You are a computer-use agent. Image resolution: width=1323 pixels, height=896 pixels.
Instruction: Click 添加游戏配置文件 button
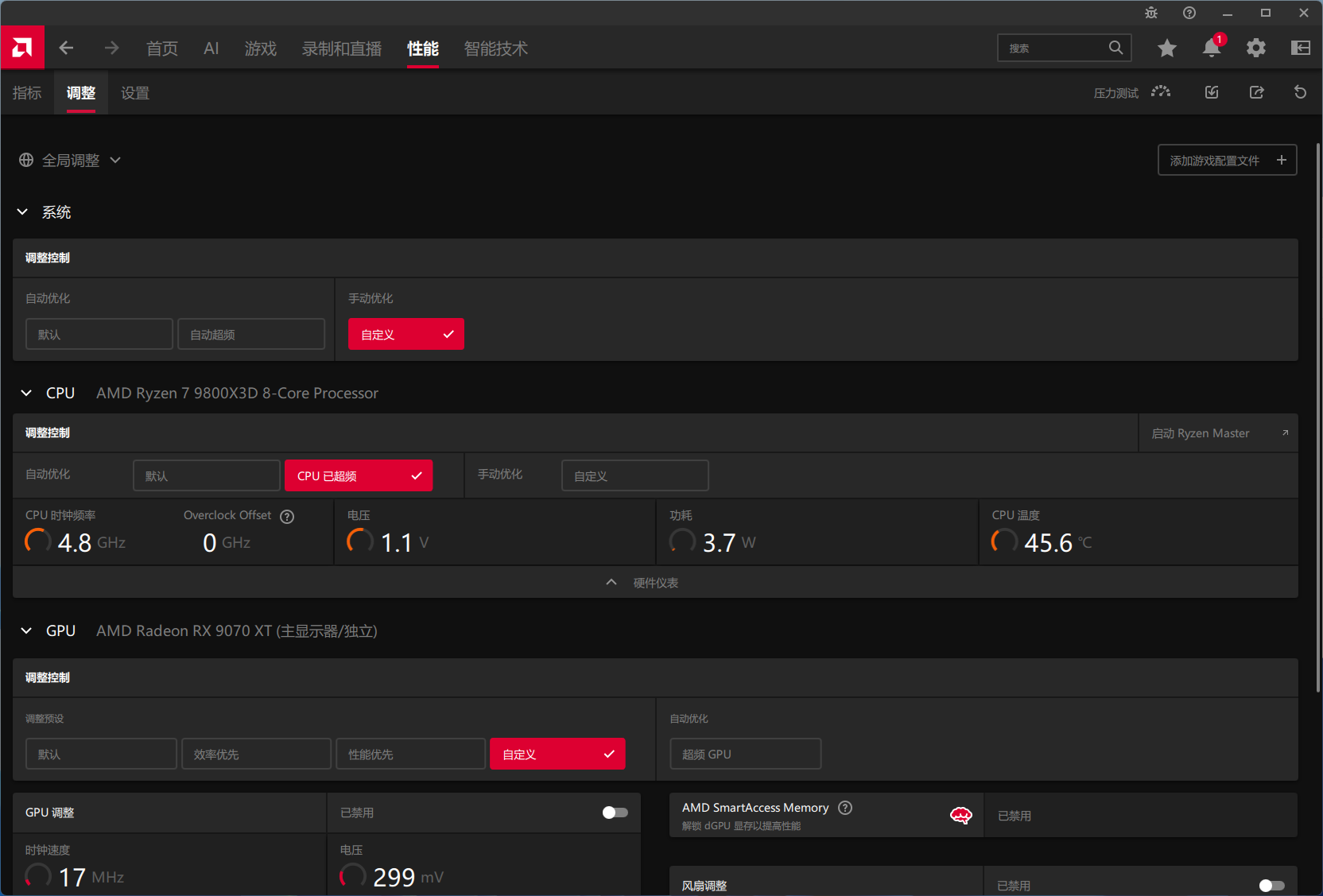[x=1228, y=160]
